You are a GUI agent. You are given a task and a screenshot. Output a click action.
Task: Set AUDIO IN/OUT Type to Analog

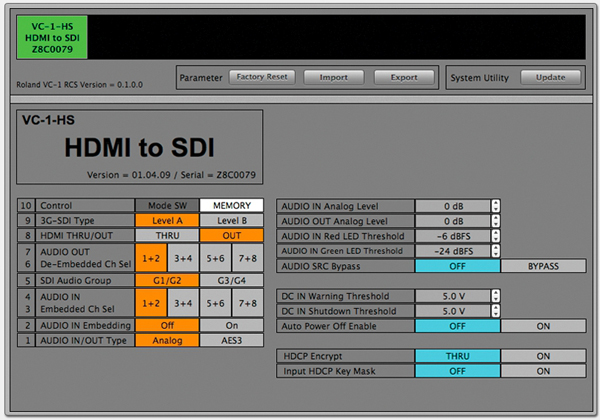coord(167,340)
